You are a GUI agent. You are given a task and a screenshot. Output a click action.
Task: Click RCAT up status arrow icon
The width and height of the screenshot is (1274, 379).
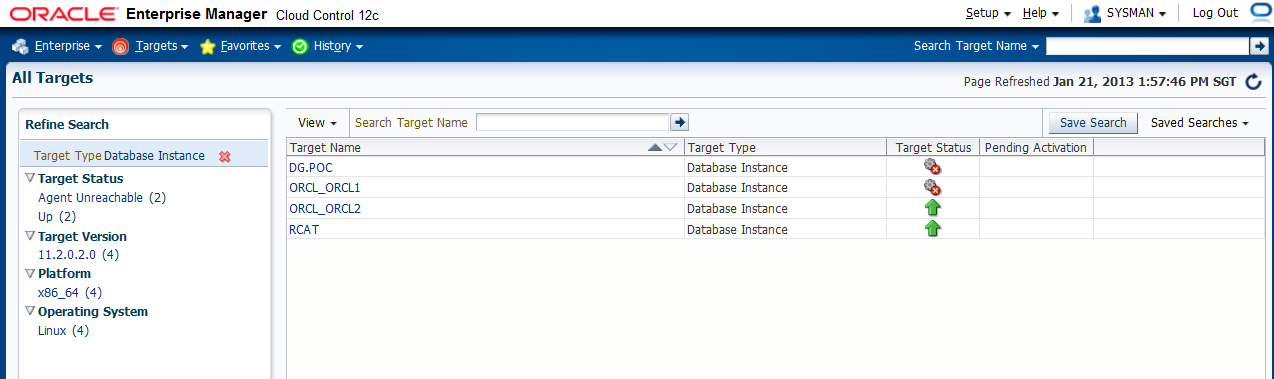(933, 229)
